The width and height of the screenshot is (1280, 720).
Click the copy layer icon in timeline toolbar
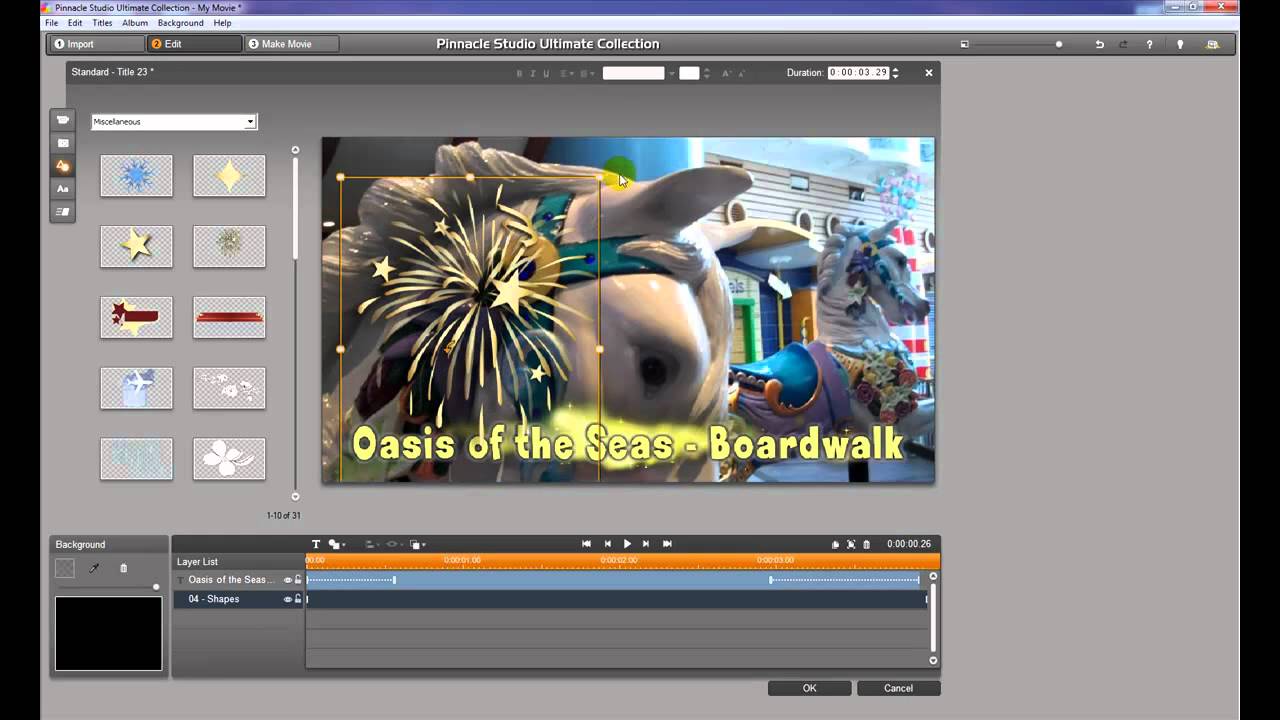836,544
